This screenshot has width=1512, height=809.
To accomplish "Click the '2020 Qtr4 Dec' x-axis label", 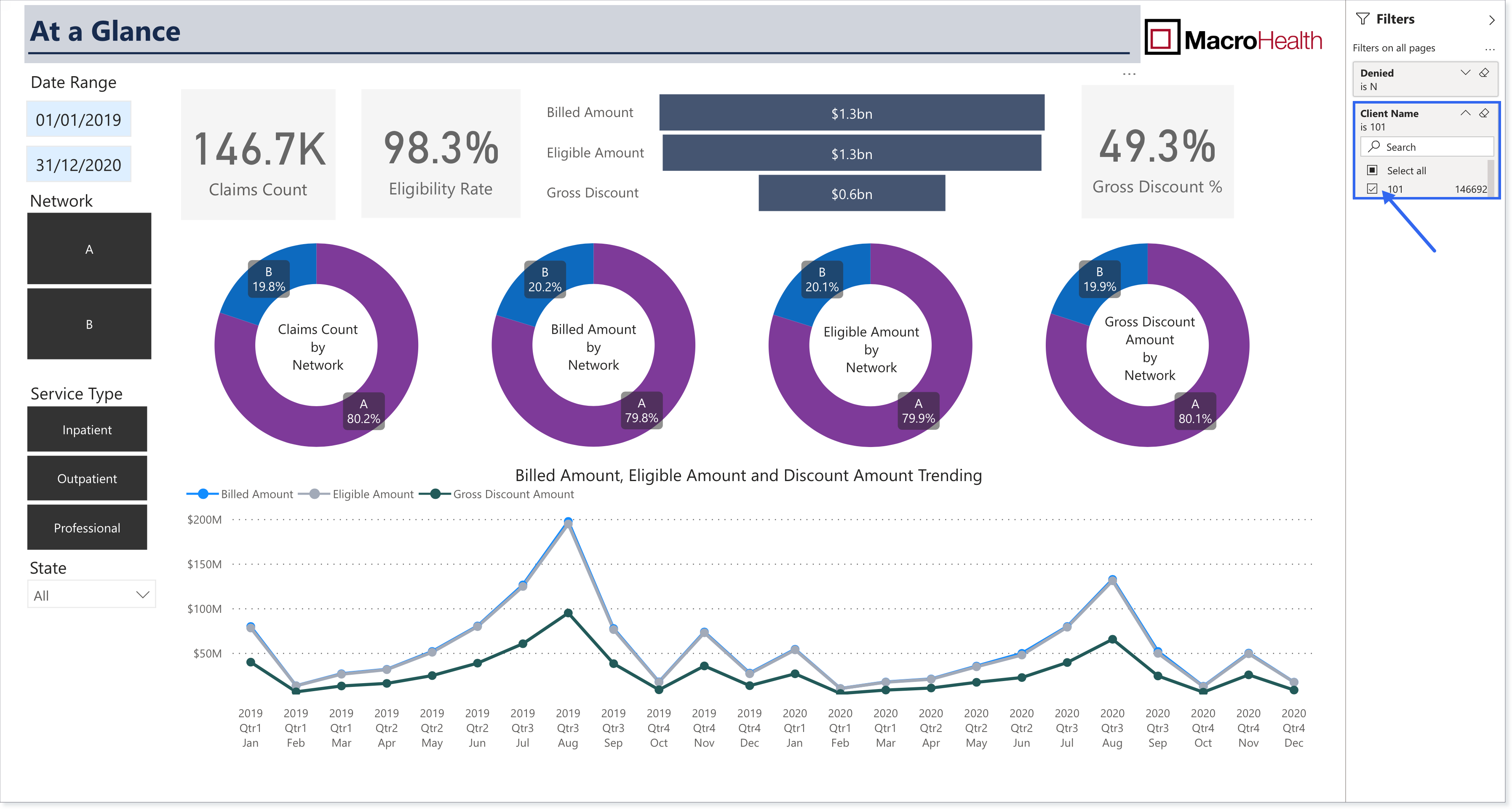I will (x=1294, y=728).
